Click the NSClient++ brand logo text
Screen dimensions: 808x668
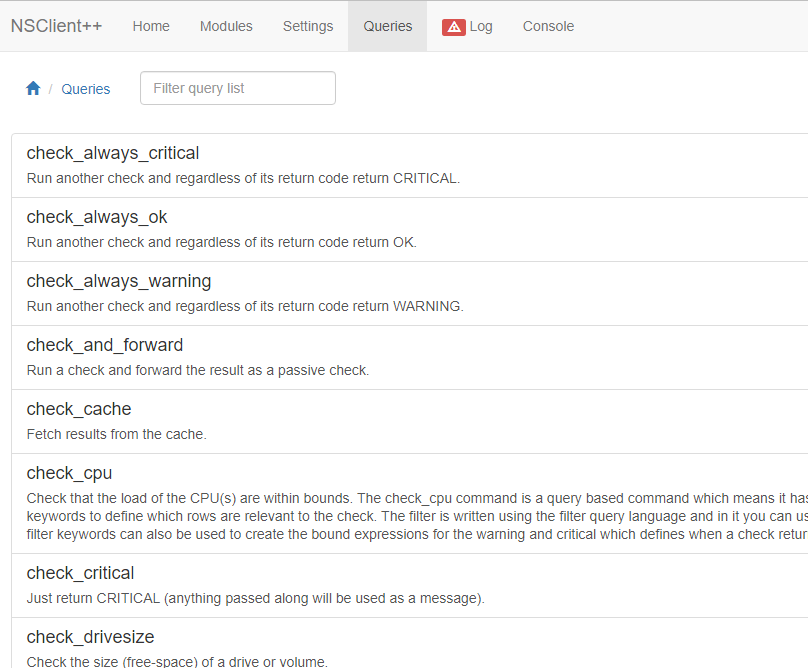[56, 26]
